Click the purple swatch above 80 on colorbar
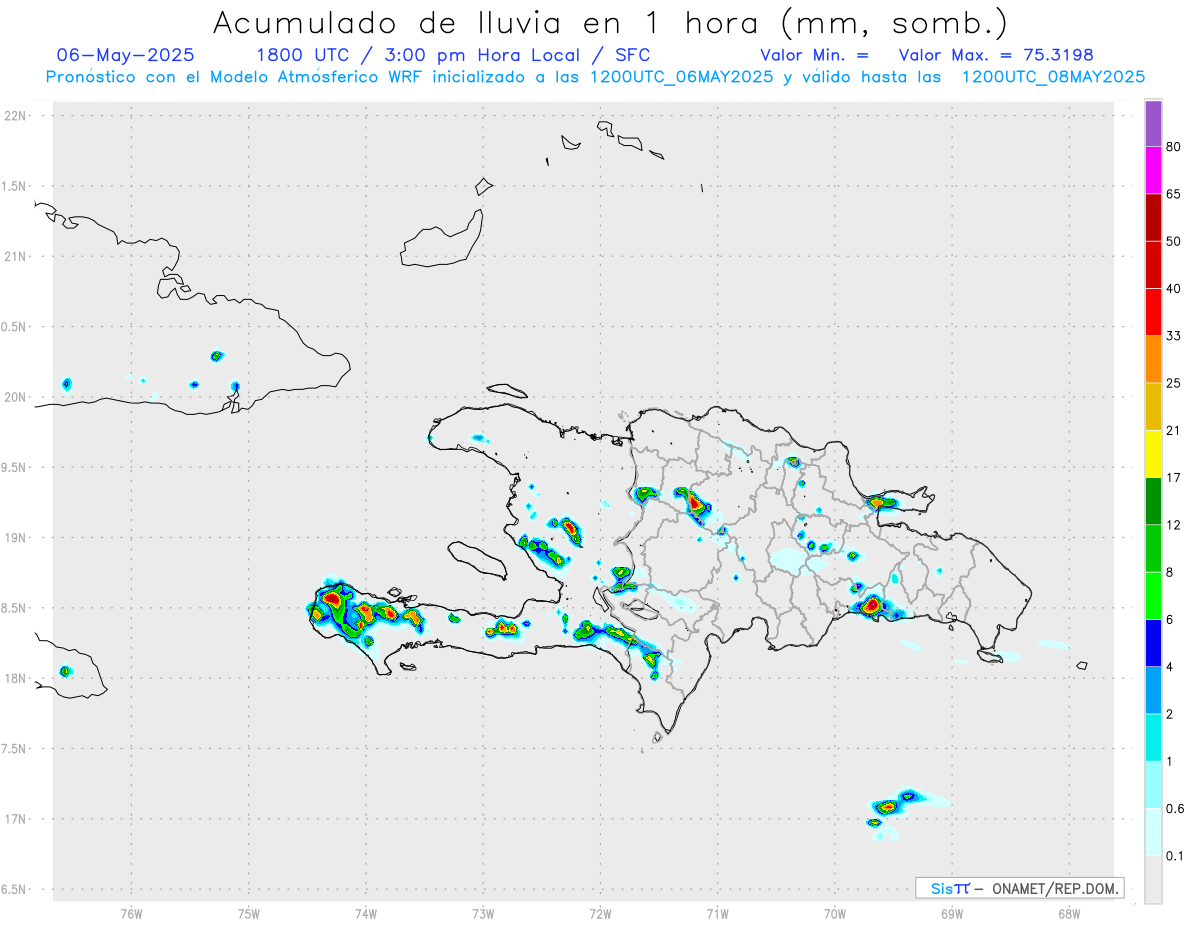 (x=1153, y=124)
